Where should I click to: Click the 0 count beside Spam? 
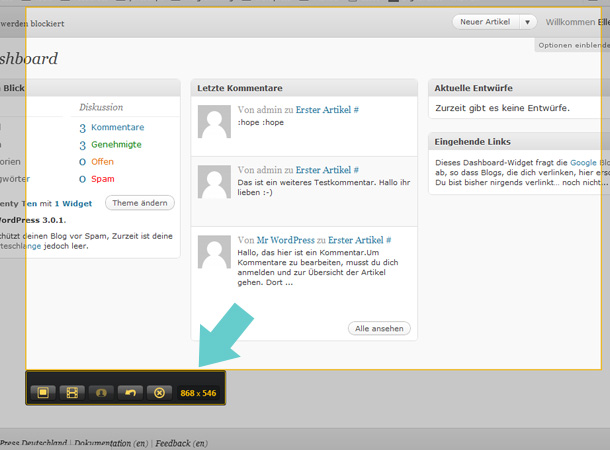point(82,179)
